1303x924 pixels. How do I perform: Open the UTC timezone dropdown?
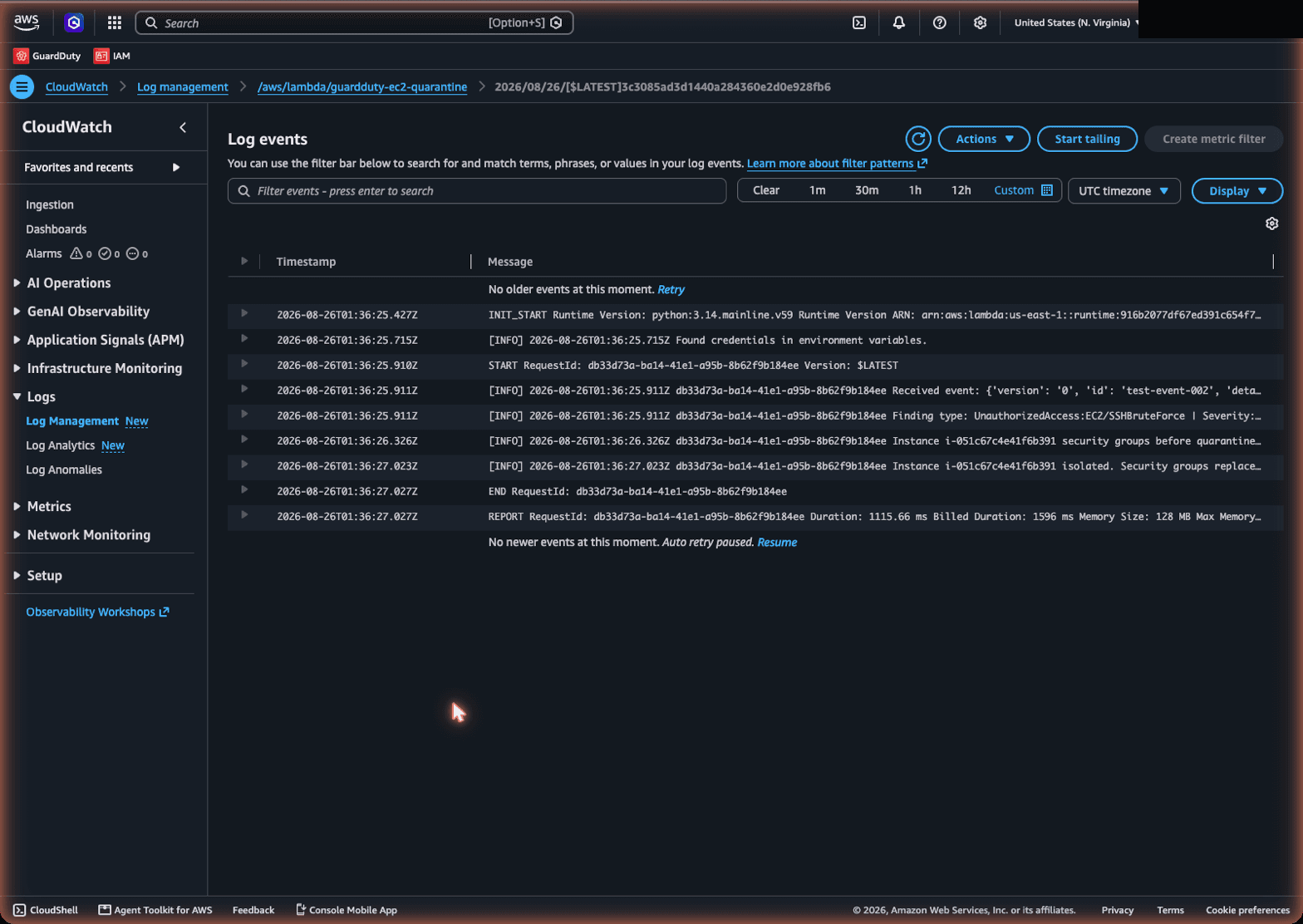[x=1124, y=190]
